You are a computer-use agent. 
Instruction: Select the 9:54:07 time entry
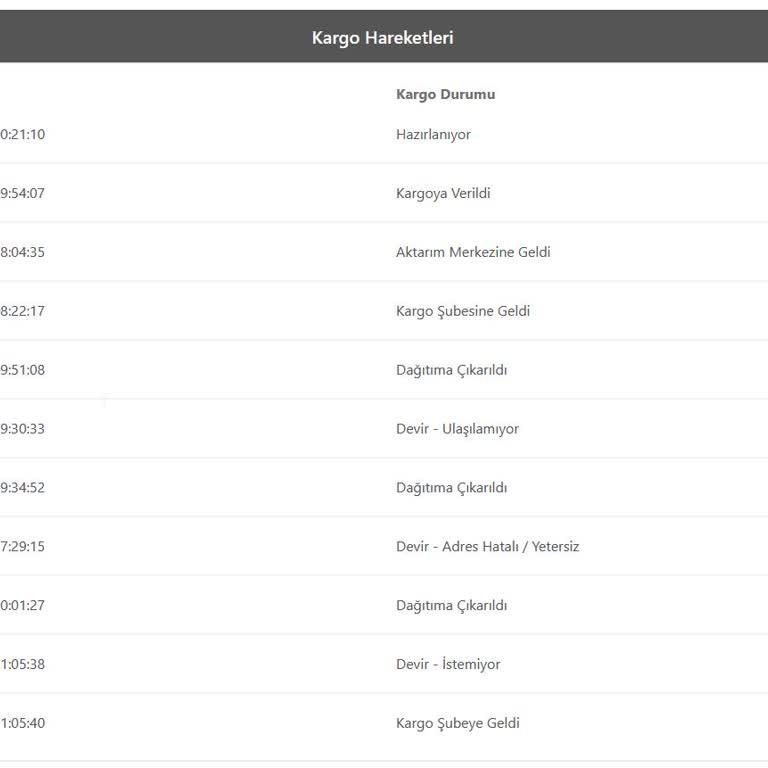[23, 194]
